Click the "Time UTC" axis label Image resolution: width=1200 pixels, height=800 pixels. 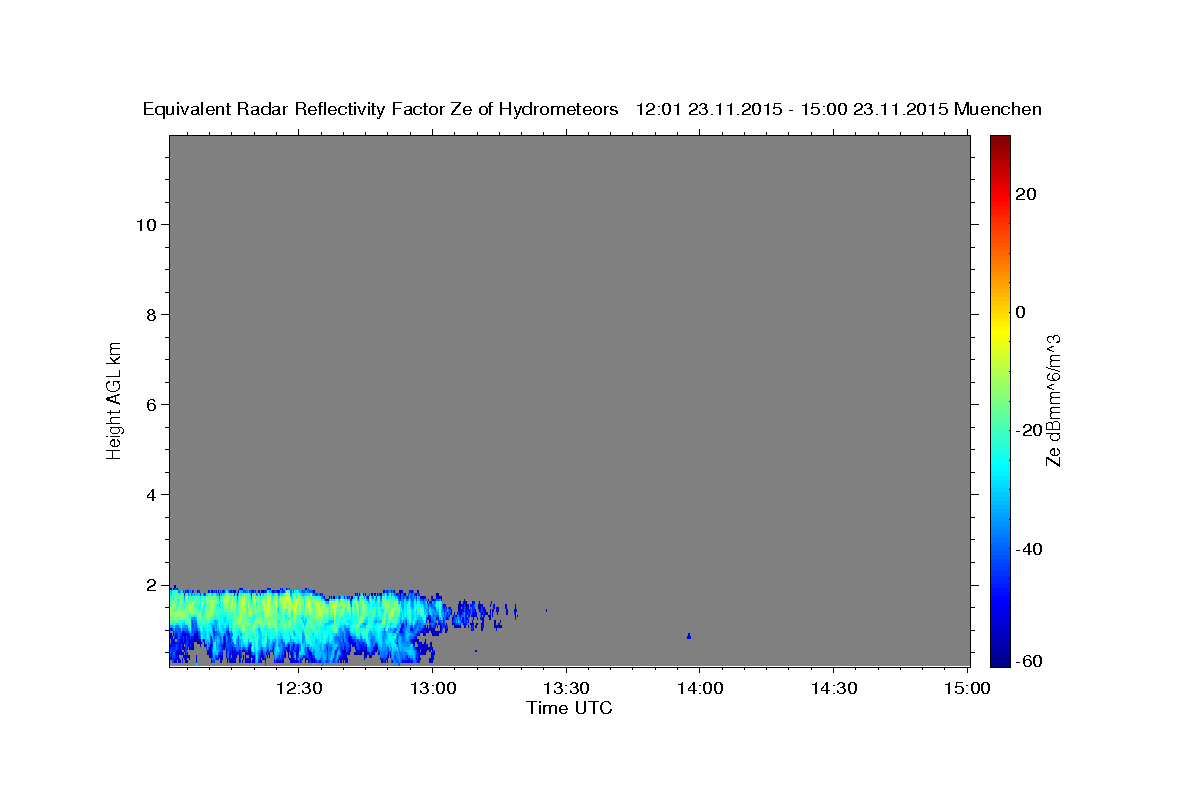point(569,708)
